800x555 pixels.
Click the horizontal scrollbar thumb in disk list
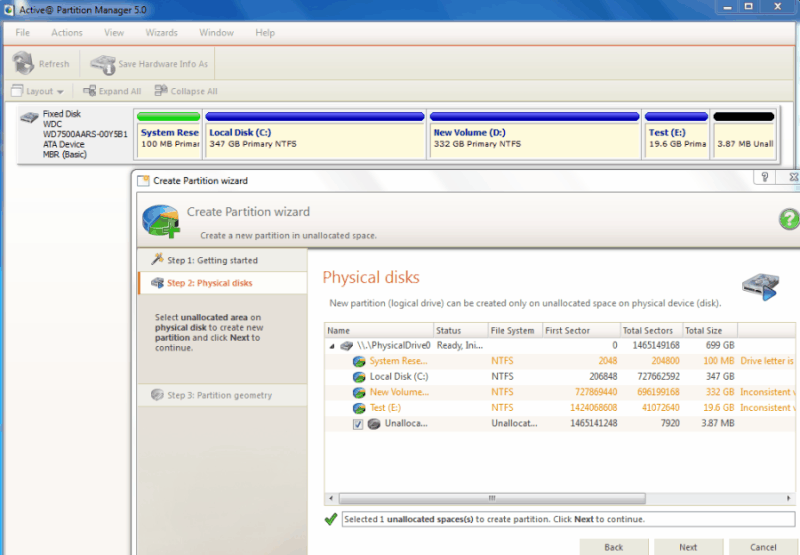pyautogui.click(x=492, y=498)
